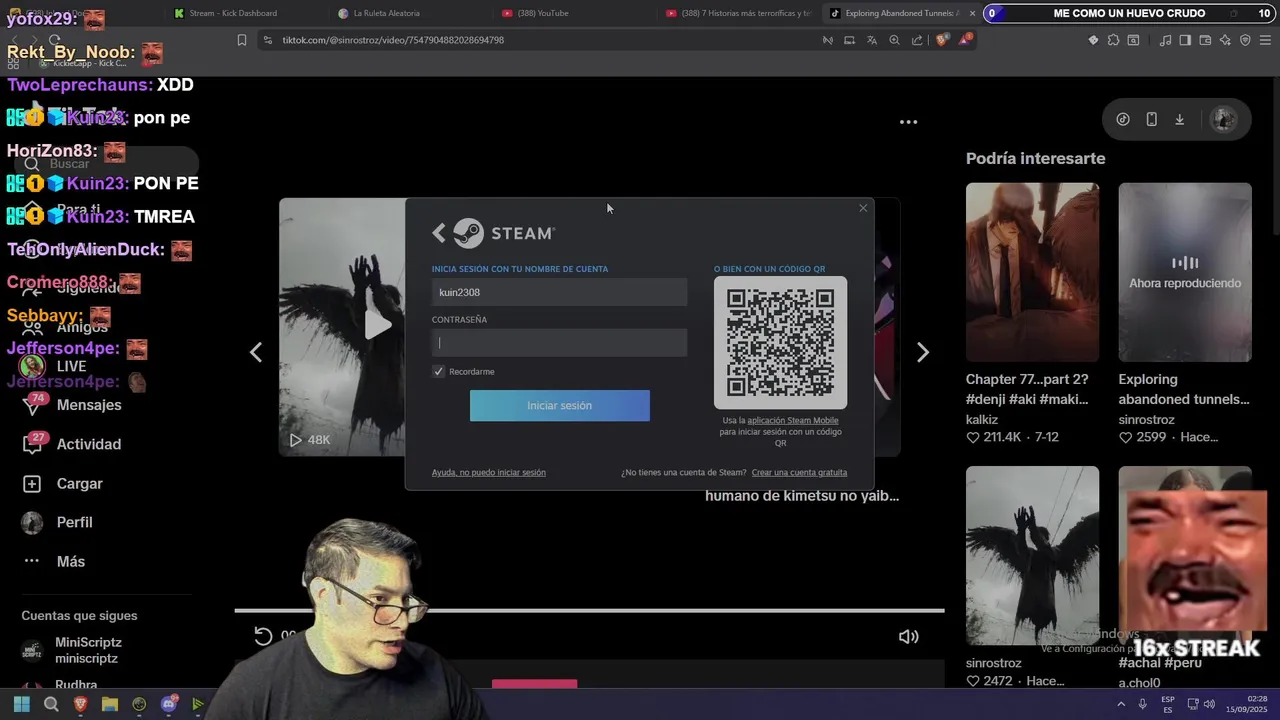
Task: Open the 'Ayuda, no puedo iniciar sesión' link
Action: (x=489, y=472)
